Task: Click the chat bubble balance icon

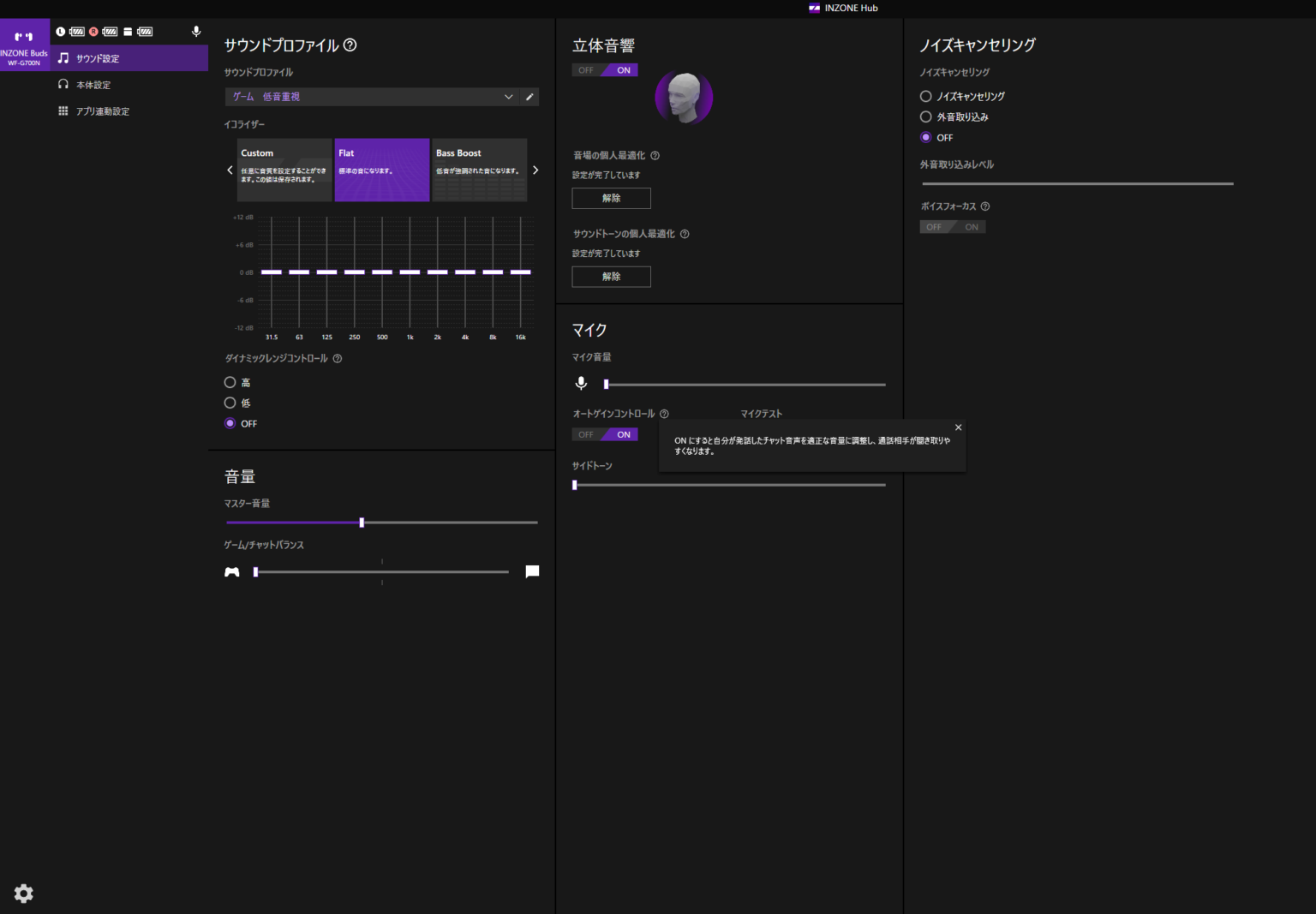Action: (532, 571)
